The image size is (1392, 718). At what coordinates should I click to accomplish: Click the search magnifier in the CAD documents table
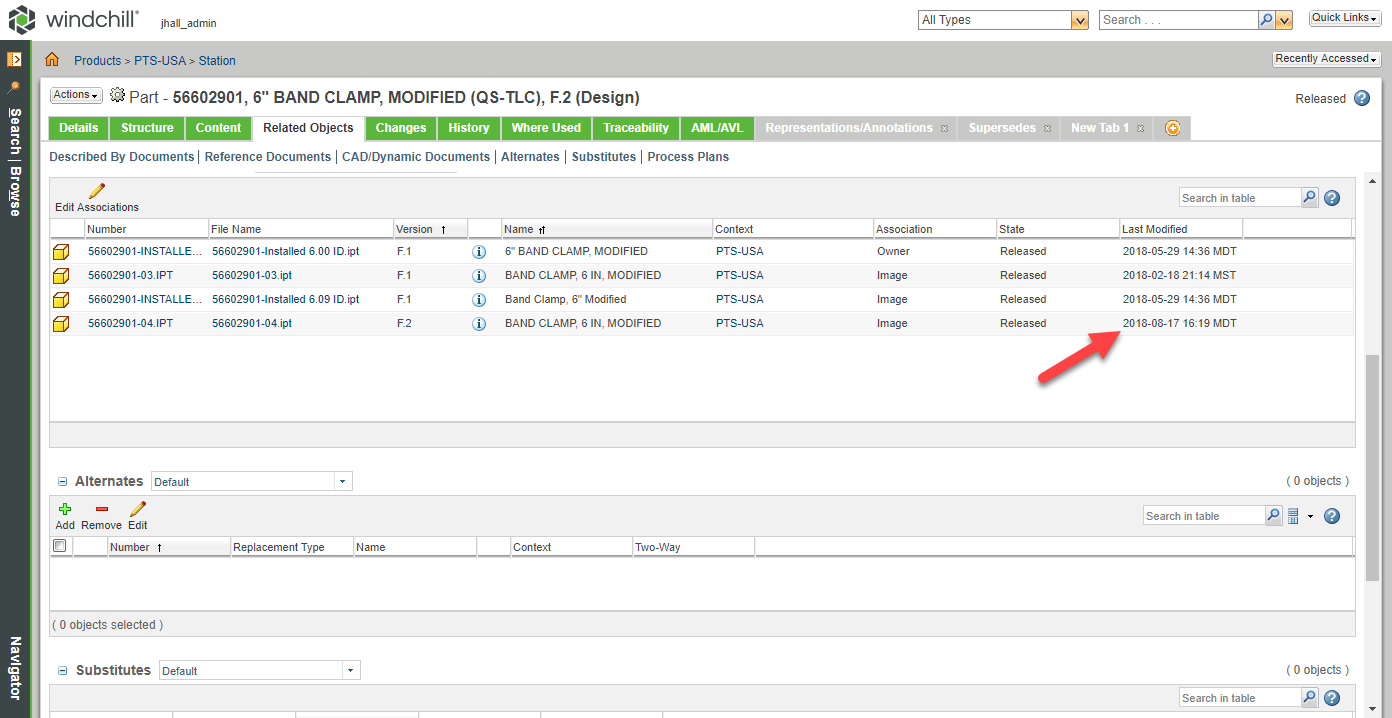click(1309, 197)
